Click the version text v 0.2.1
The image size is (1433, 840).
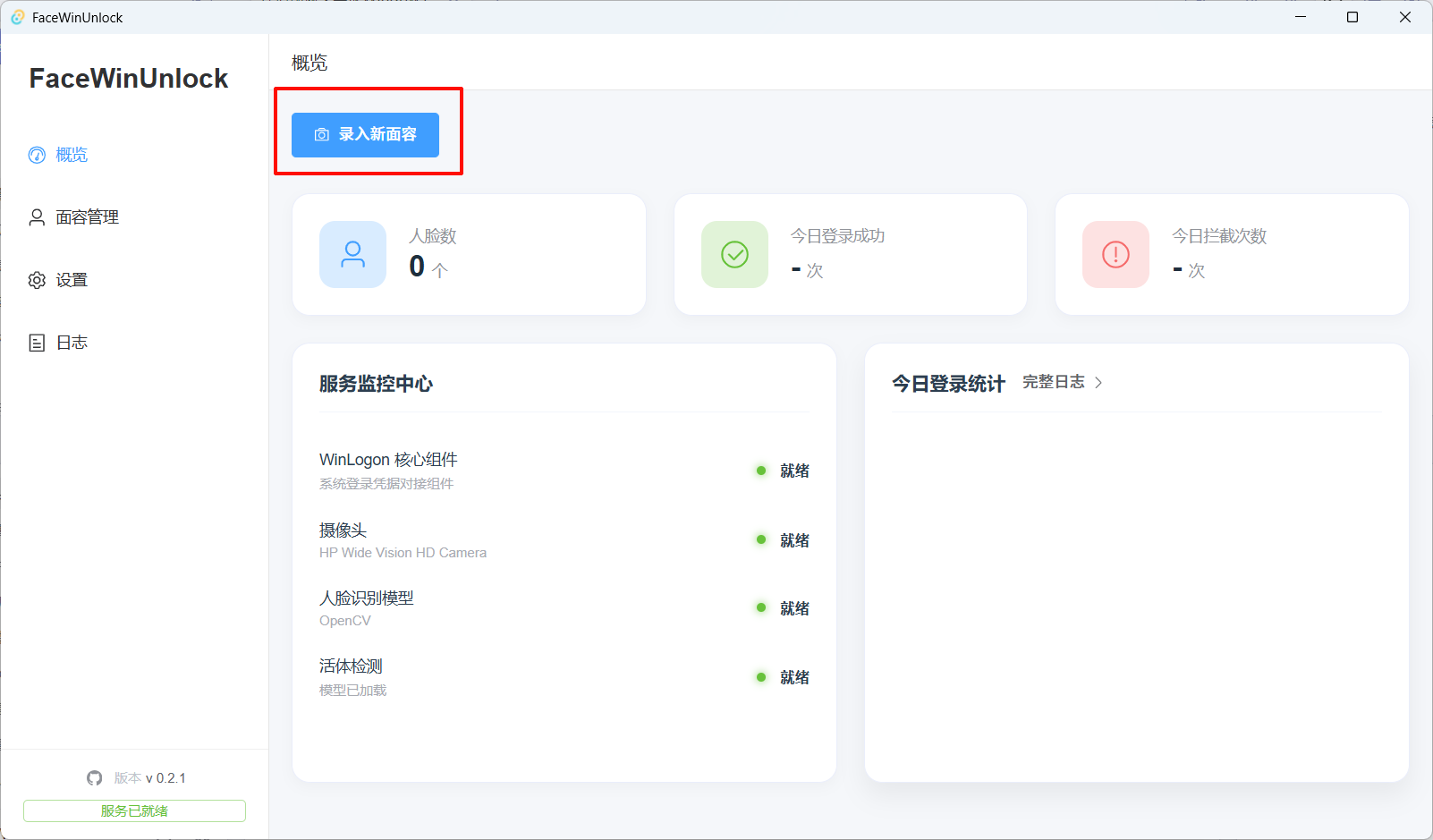[x=165, y=778]
